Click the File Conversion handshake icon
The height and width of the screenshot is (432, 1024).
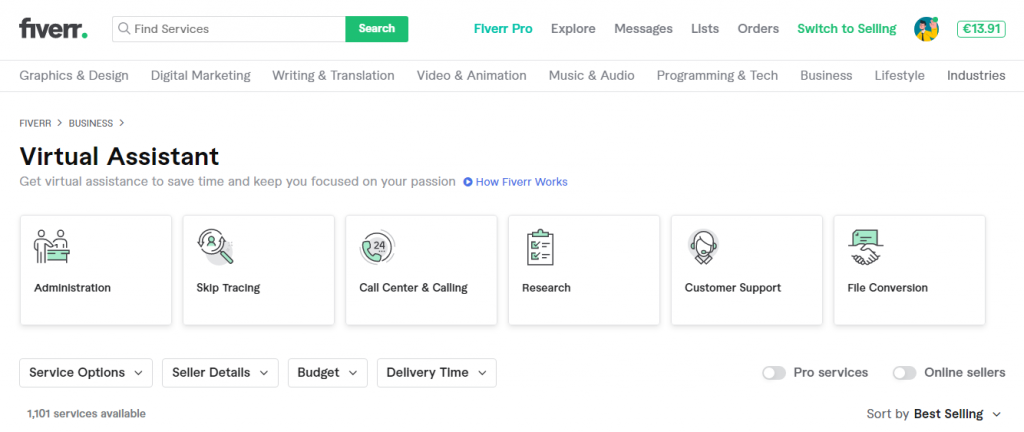pyautogui.click(x=866, y=247)
